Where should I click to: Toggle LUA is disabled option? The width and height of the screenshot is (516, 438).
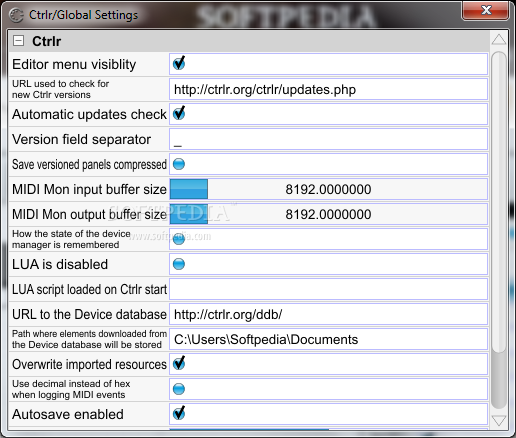coord(179,264)
